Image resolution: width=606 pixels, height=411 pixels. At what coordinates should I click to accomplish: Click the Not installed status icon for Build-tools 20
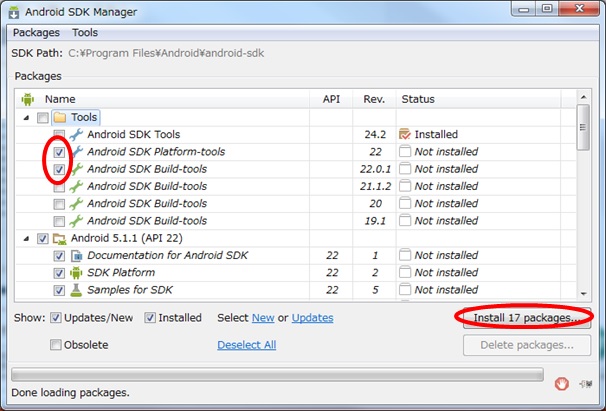(405, 203)
